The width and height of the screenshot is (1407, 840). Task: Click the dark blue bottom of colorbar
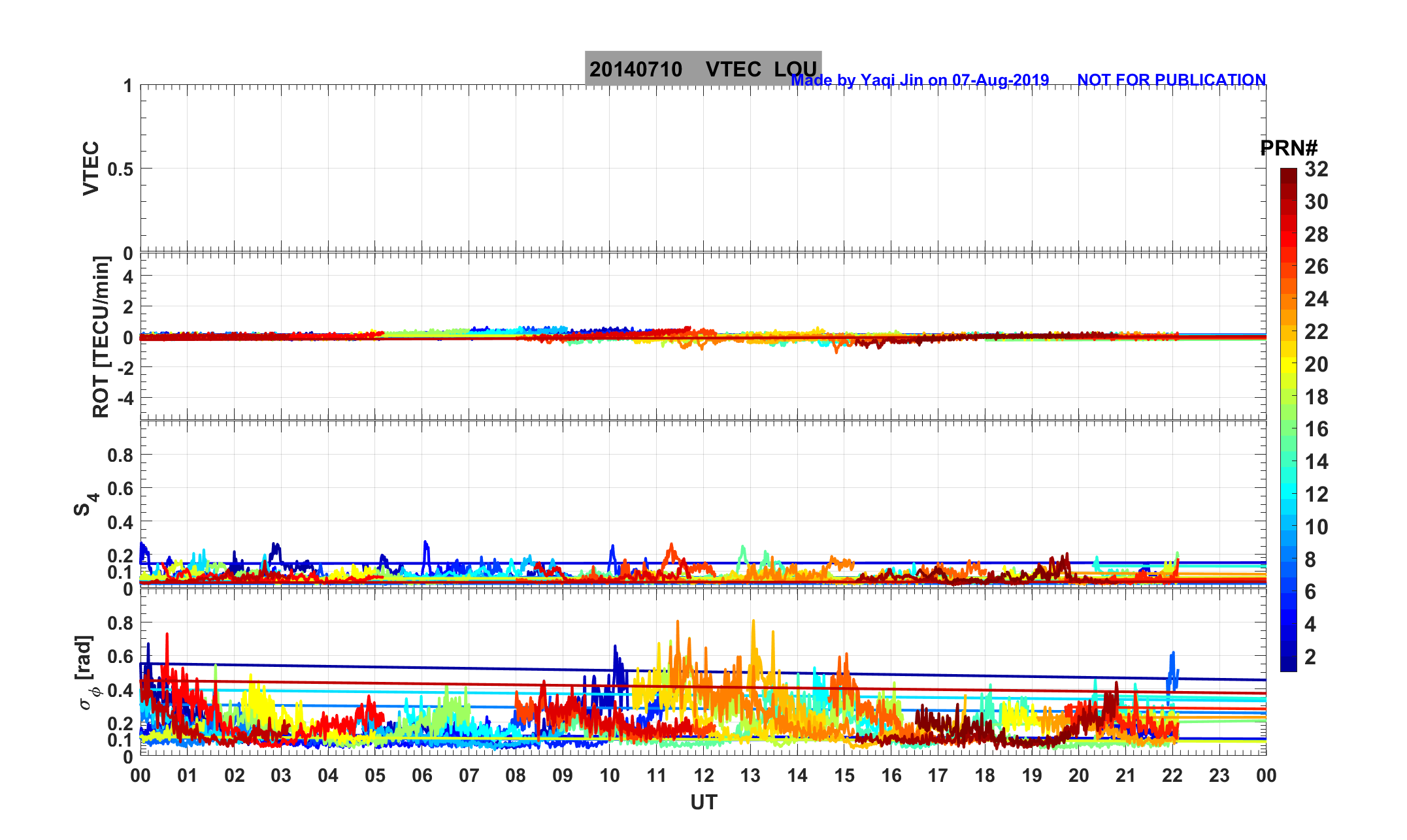point(1288,665)
